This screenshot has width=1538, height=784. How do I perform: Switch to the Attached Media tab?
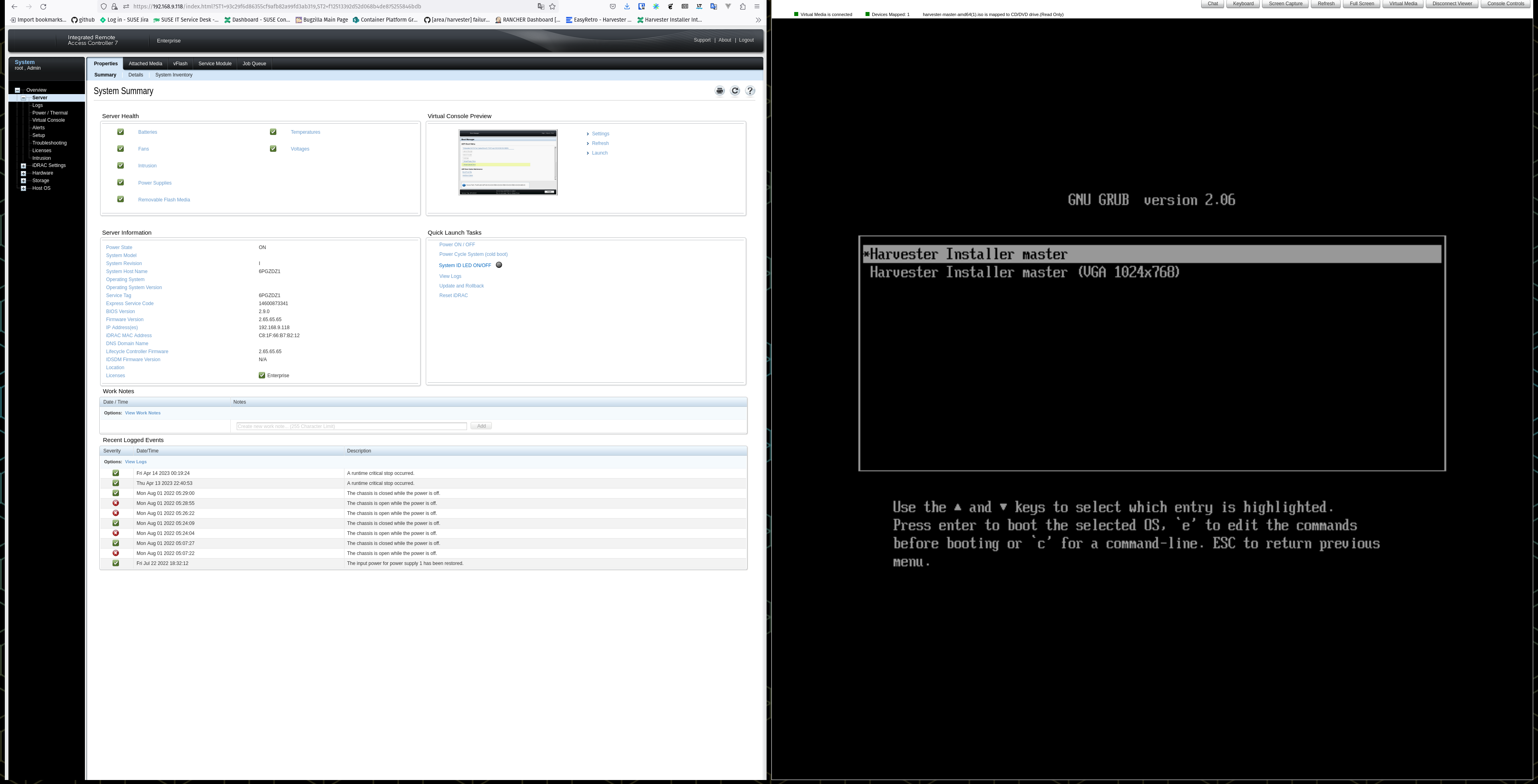point(145,63)
